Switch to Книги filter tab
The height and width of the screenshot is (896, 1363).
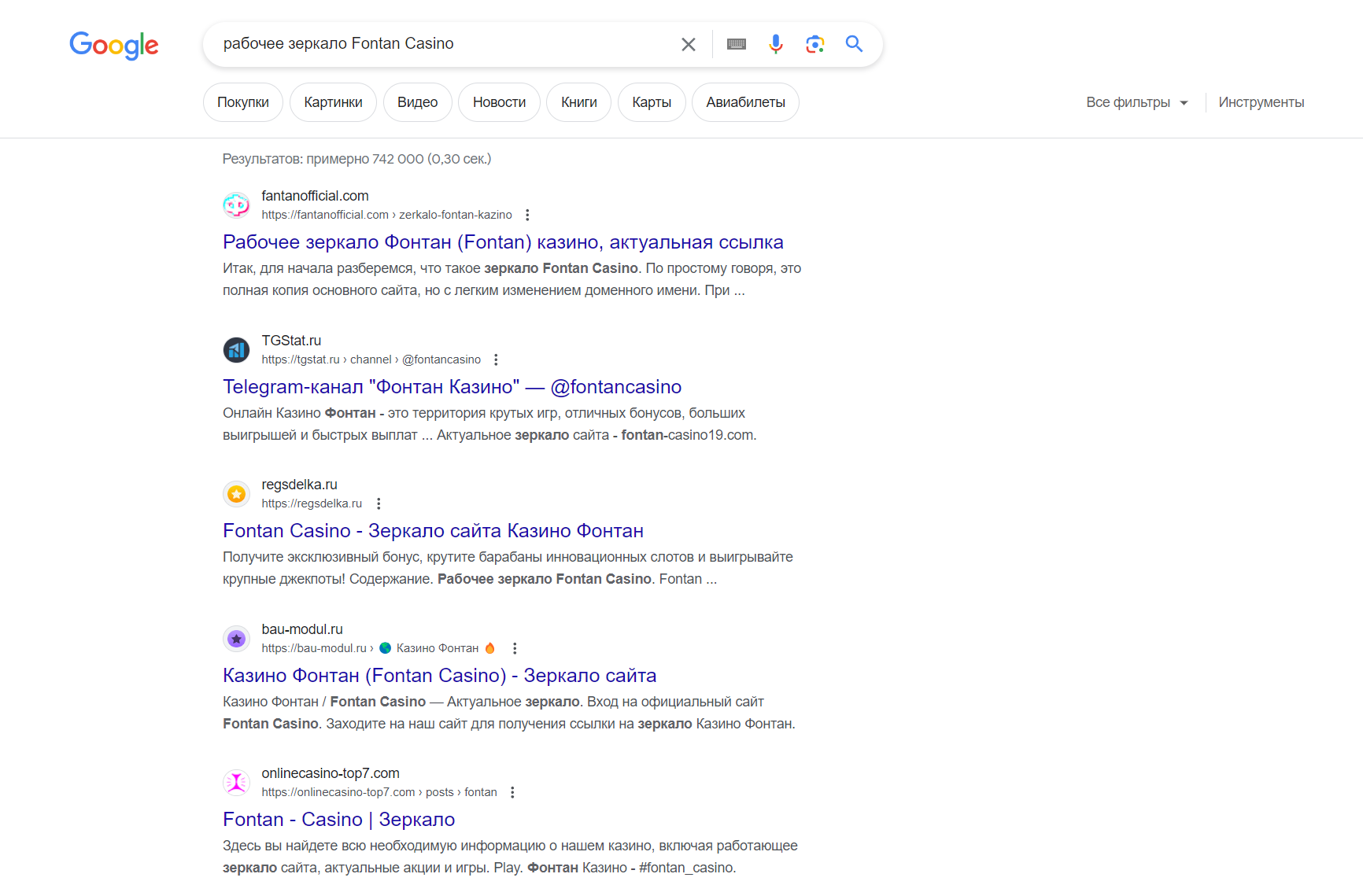(579, 102)
